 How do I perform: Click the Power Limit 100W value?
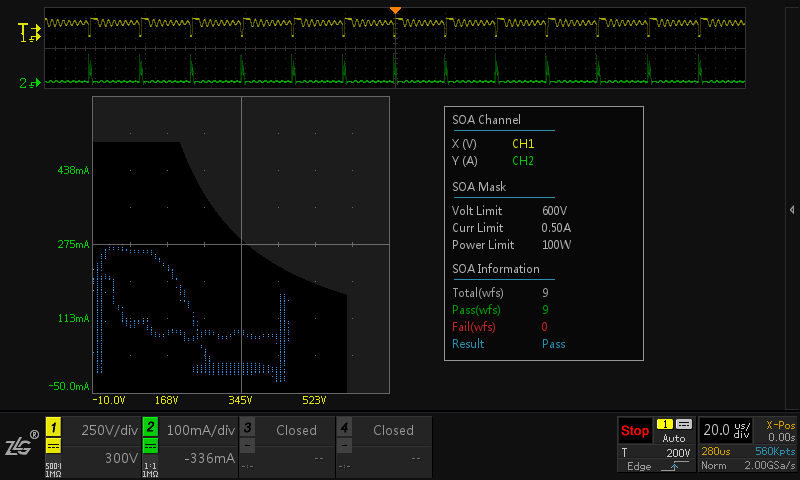(556, 245)
